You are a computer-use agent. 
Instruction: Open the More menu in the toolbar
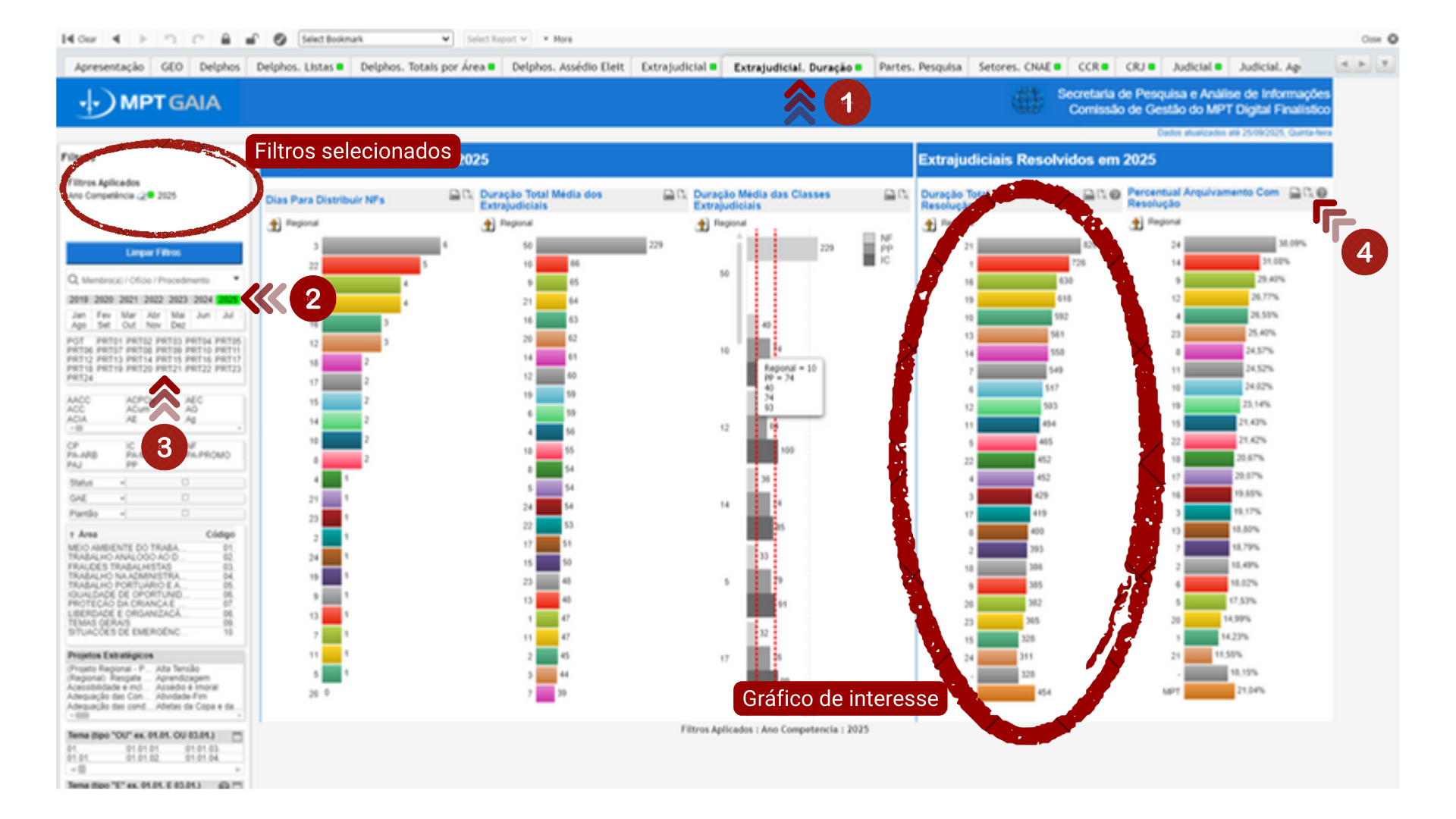pos(558,39)
